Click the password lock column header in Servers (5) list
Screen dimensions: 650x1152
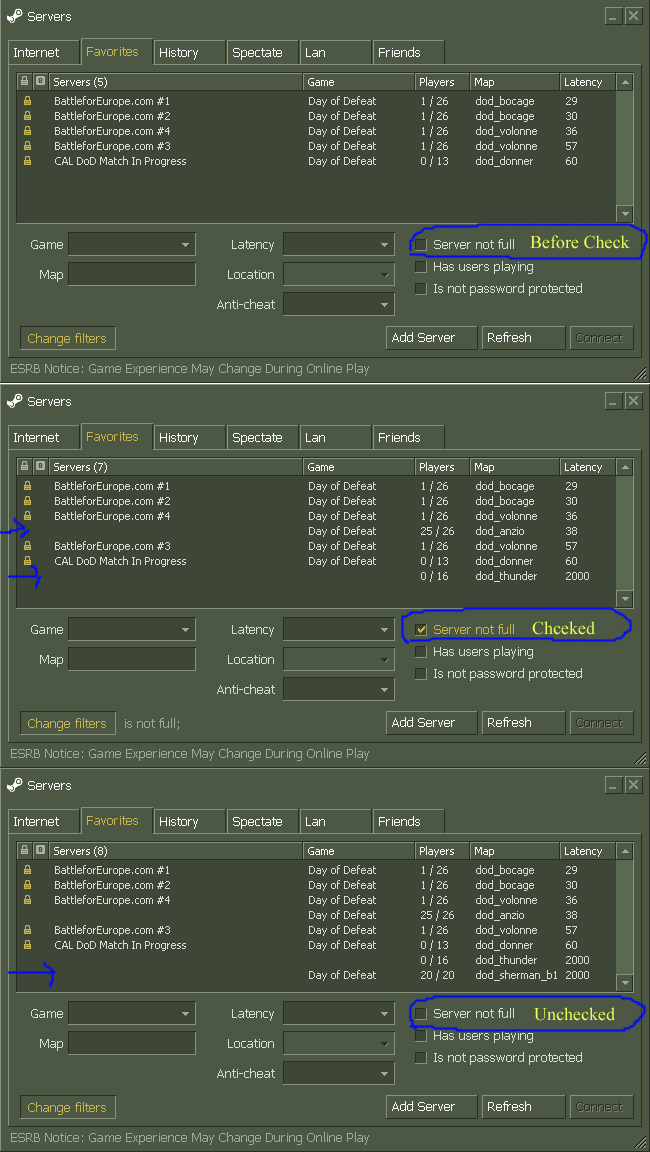(x=25, y=82)
